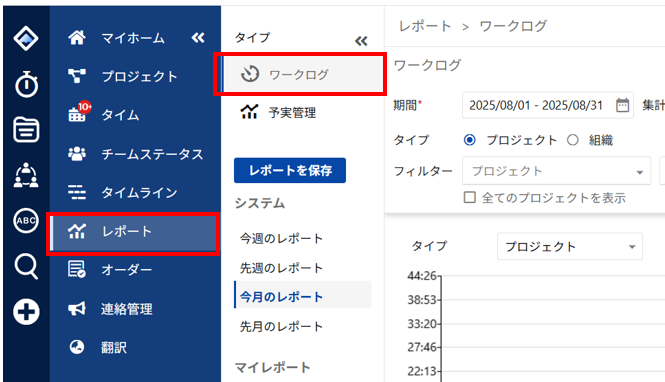The image size is (665, 382).
Task: Open 今週のレポート
Action: click(x=281, y=238)
